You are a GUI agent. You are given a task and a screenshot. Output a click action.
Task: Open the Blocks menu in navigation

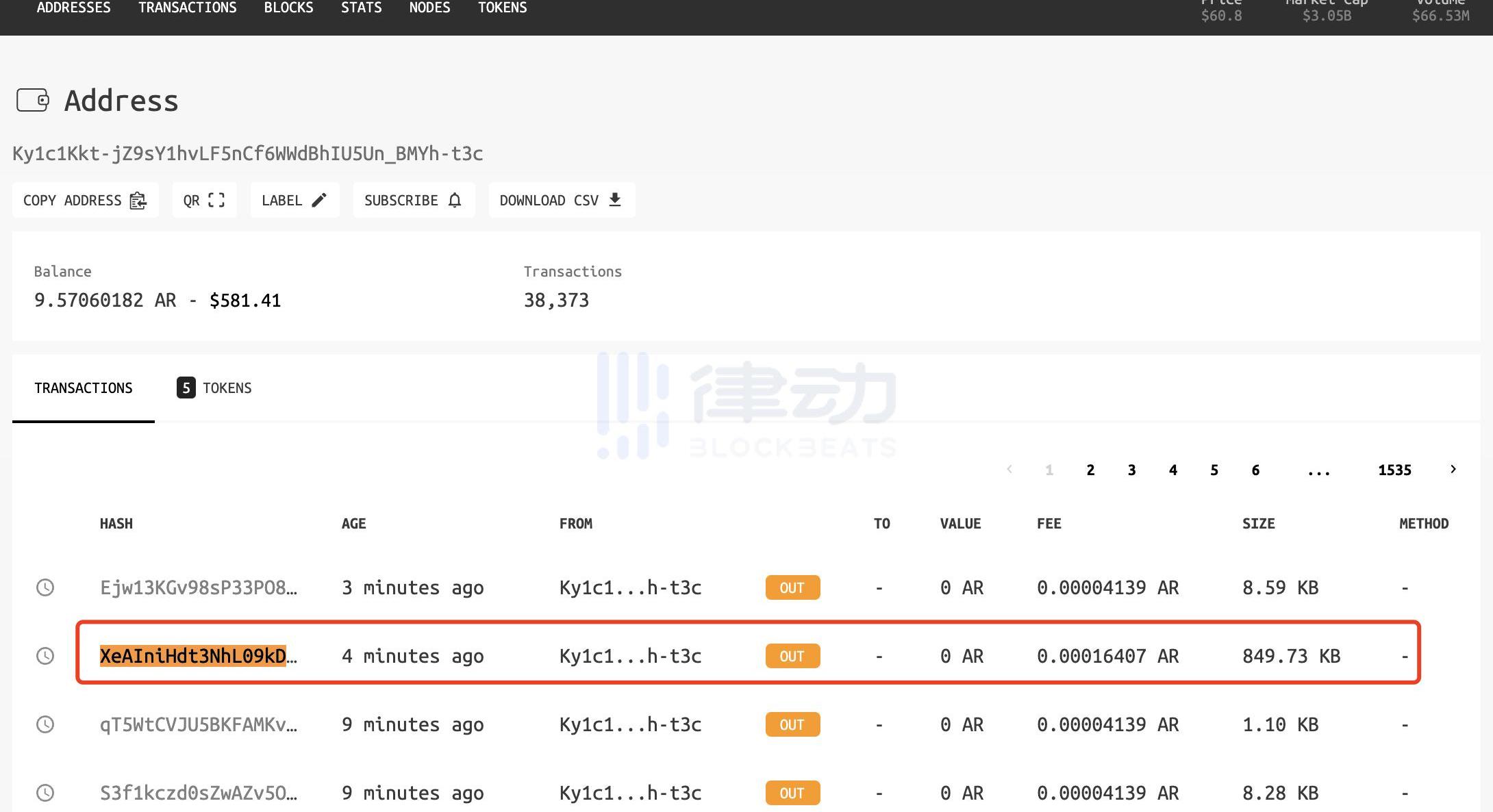coord(288,8)
